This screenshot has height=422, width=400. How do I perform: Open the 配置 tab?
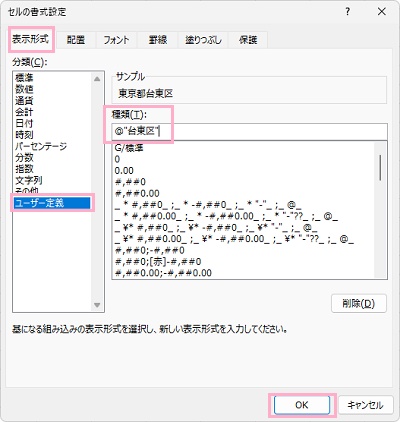(76, 40)
